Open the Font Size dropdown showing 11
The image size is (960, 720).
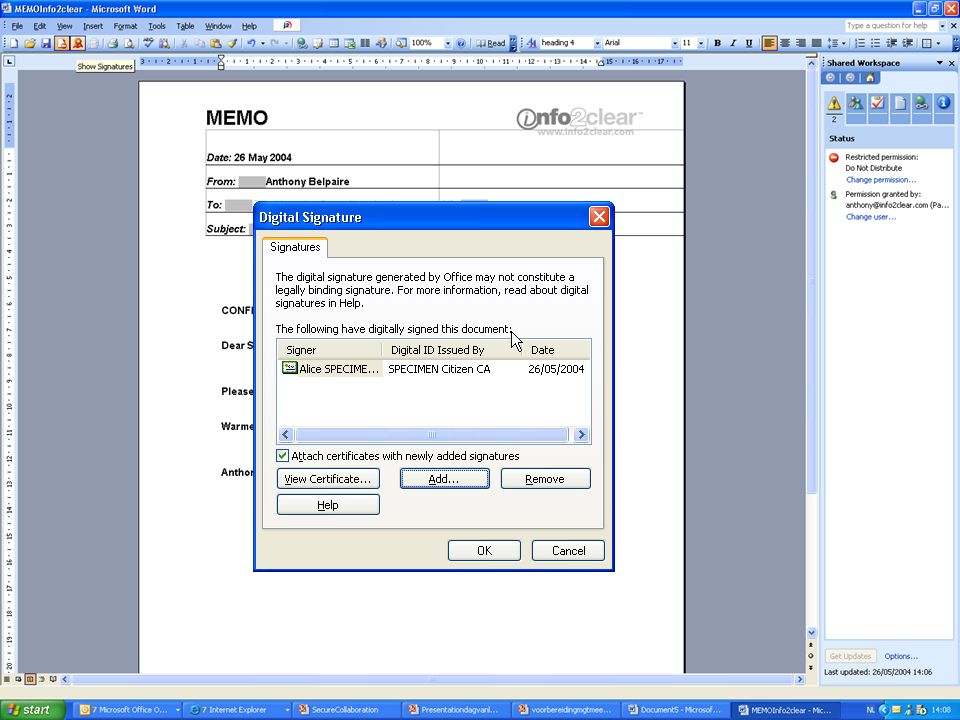pyautogui.click(x=701, y=43)
